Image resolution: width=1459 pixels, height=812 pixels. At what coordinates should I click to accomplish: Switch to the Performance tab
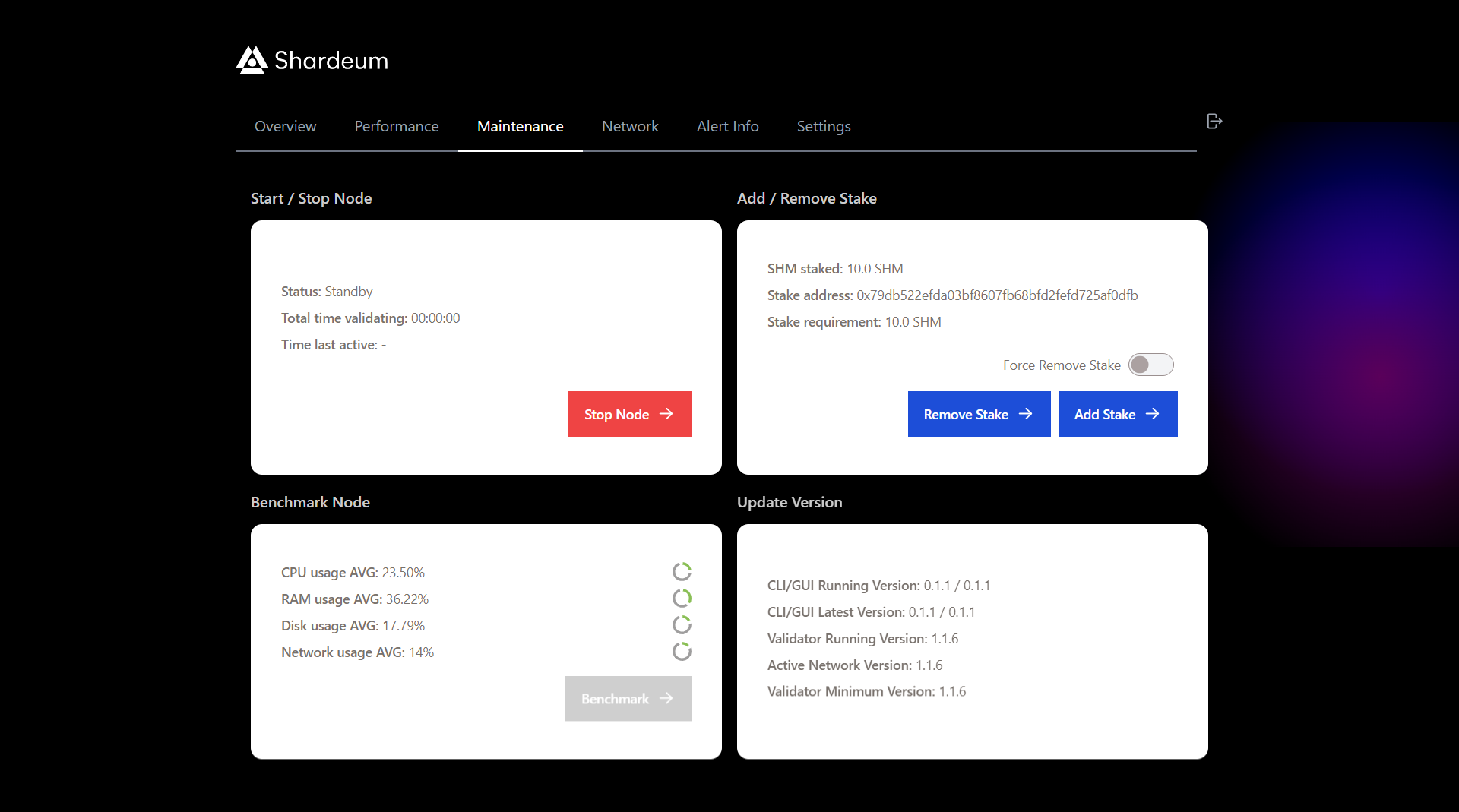pos(396,126)
